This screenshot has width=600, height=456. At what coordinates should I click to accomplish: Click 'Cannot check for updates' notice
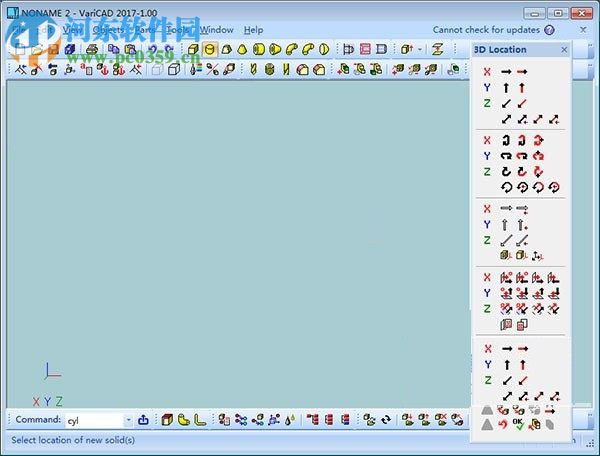coord(486,30)
